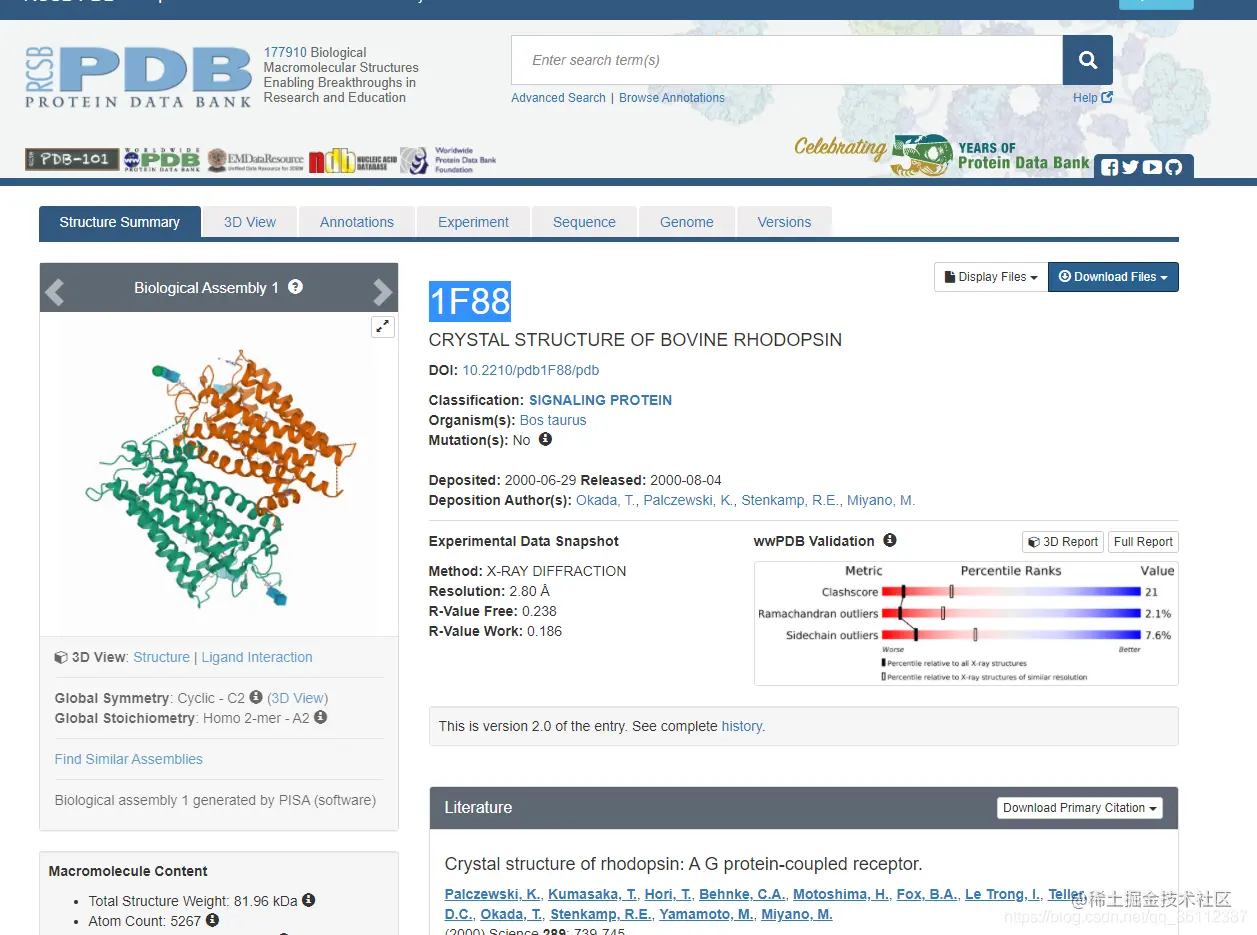The height and width of the screenshot is (935, 1257).
Task: Click the bovine rhodopsin 3D structure image
Action: (x=219, y=475)
